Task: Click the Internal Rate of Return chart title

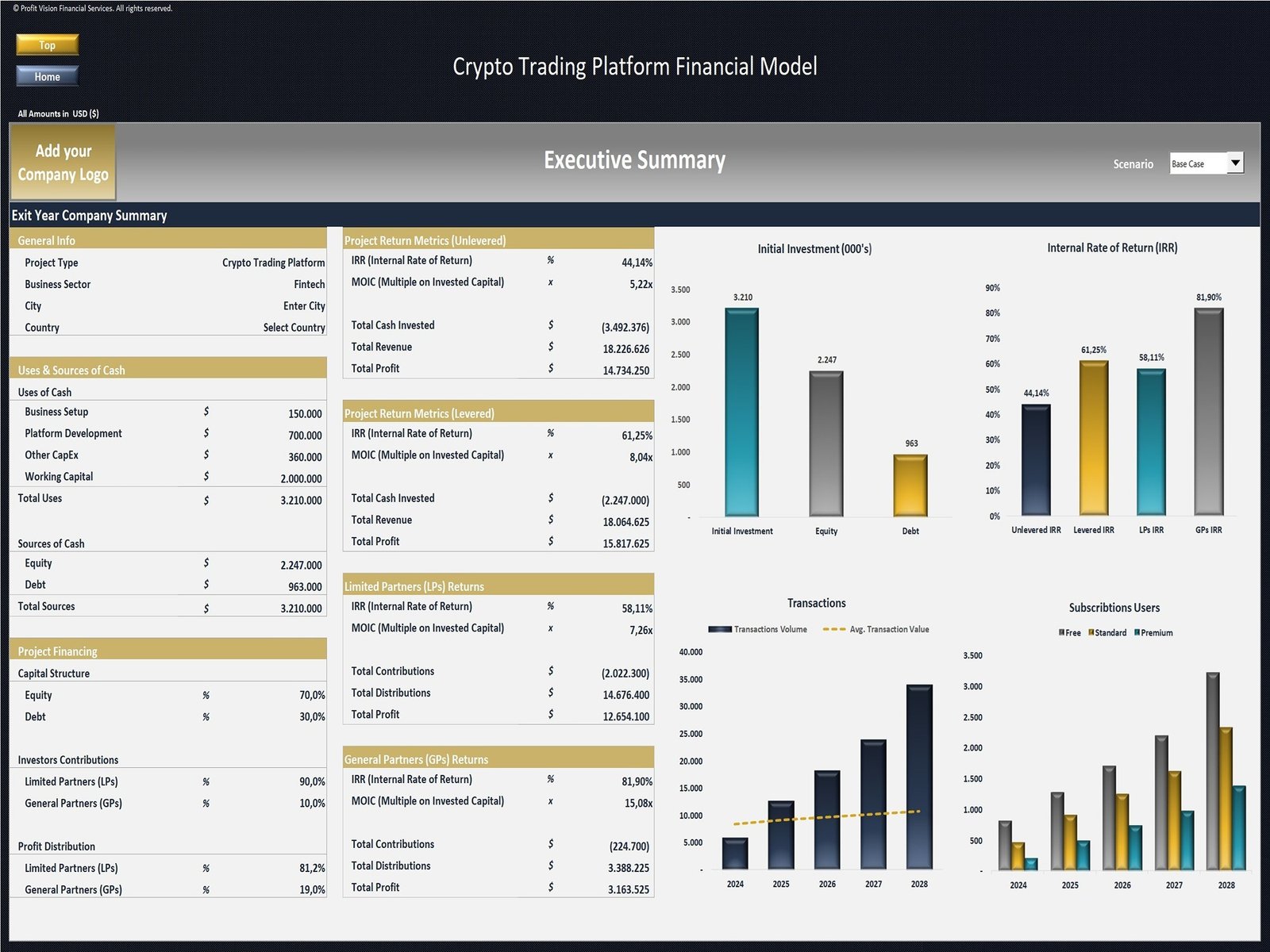Action: pos(1111,248)
